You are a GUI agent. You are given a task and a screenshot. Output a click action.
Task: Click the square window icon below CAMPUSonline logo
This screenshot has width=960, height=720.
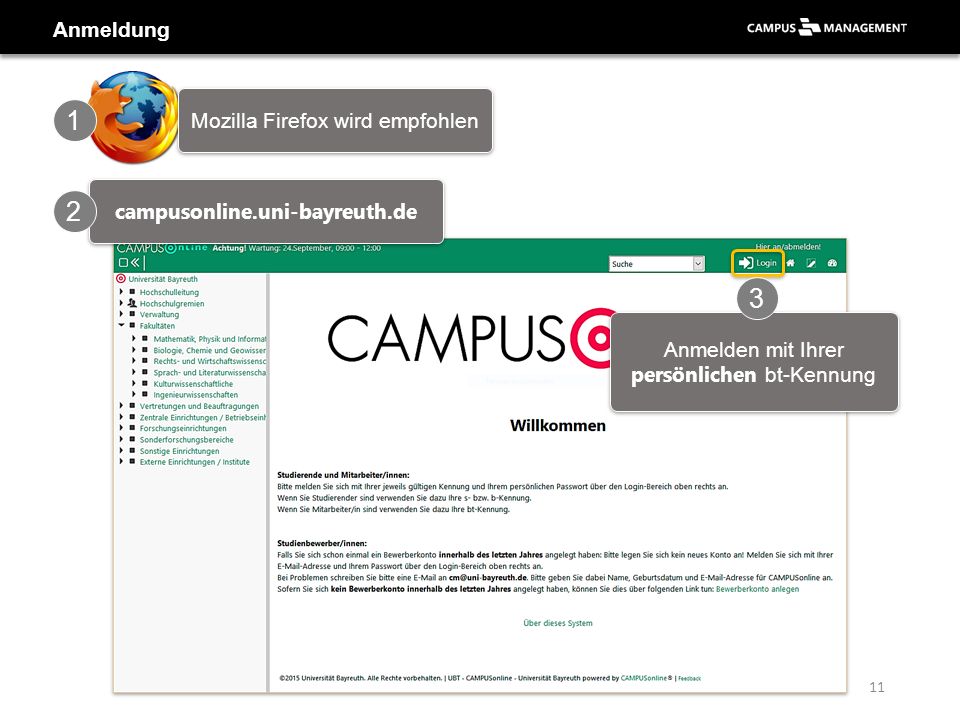coord(123,263)
